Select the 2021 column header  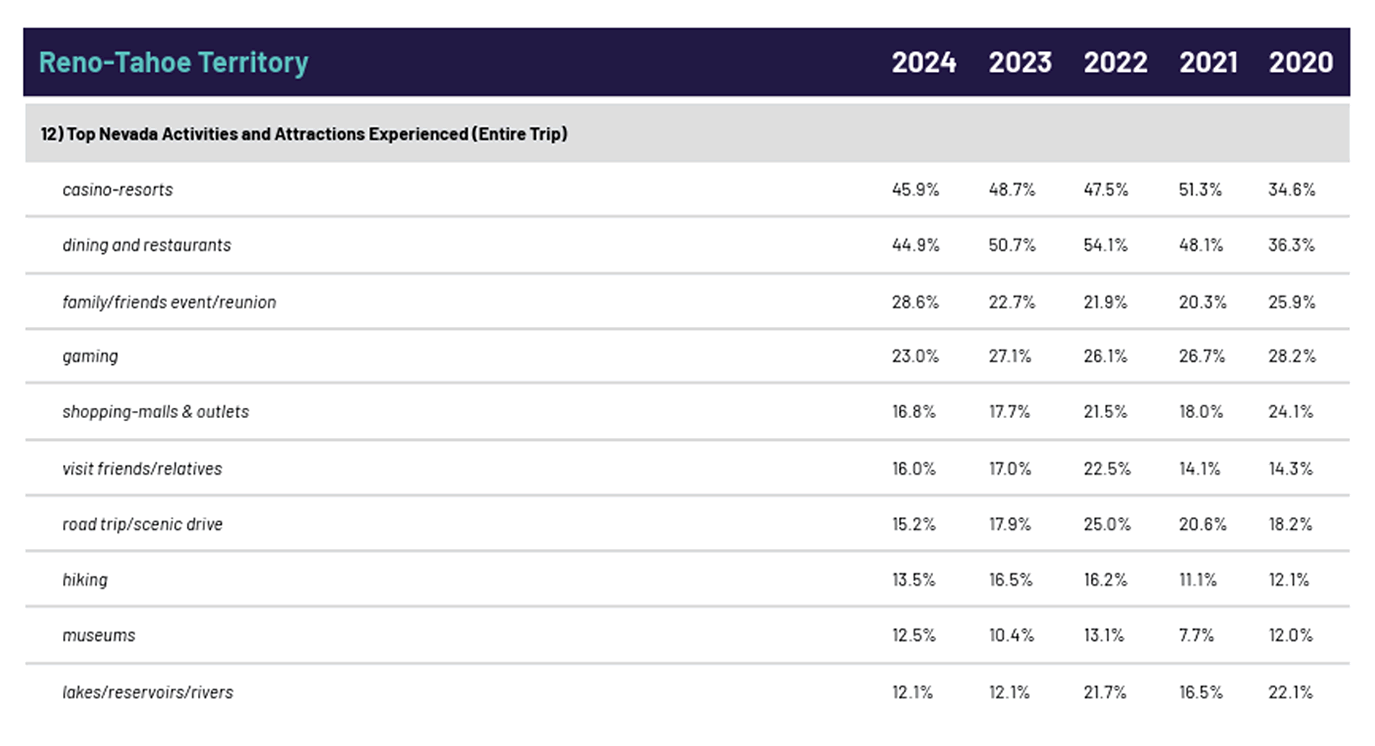pos(1208,62)
